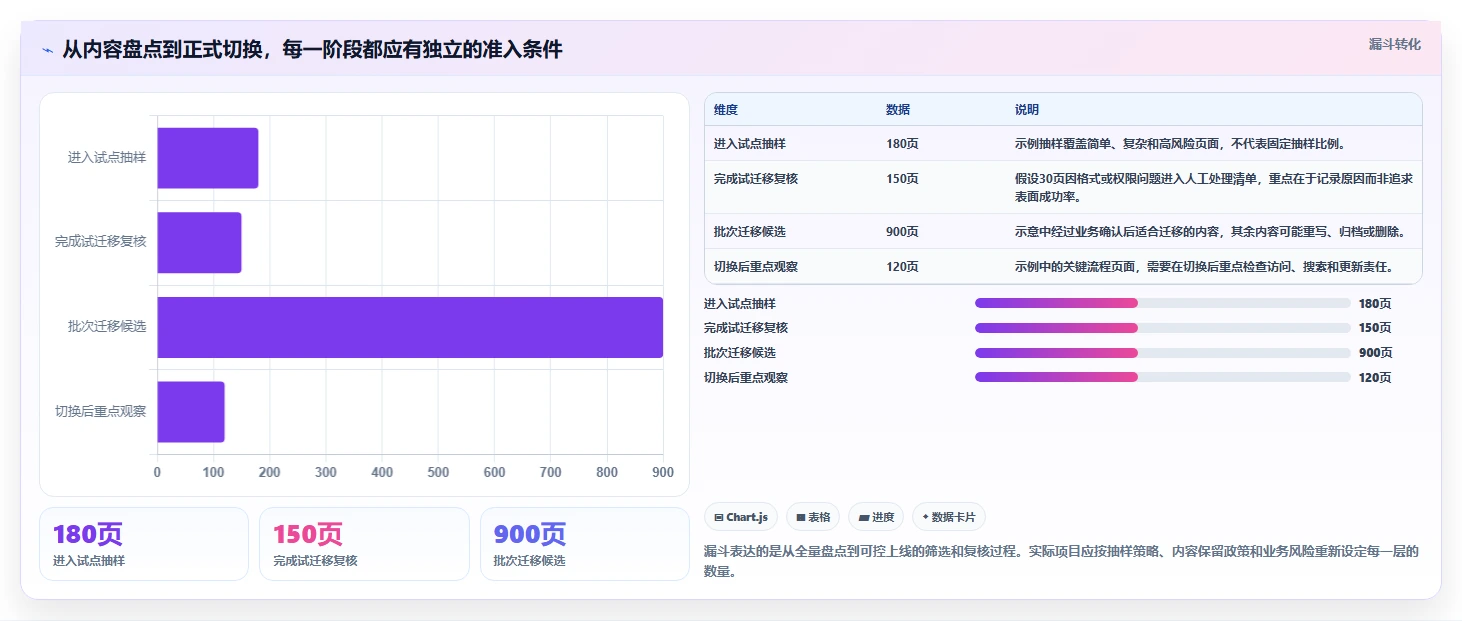Click the 完成试迁移复核 label beside its progress bar
The width and height of the screenshot is (1462, 621).
(x=746, y=328)
